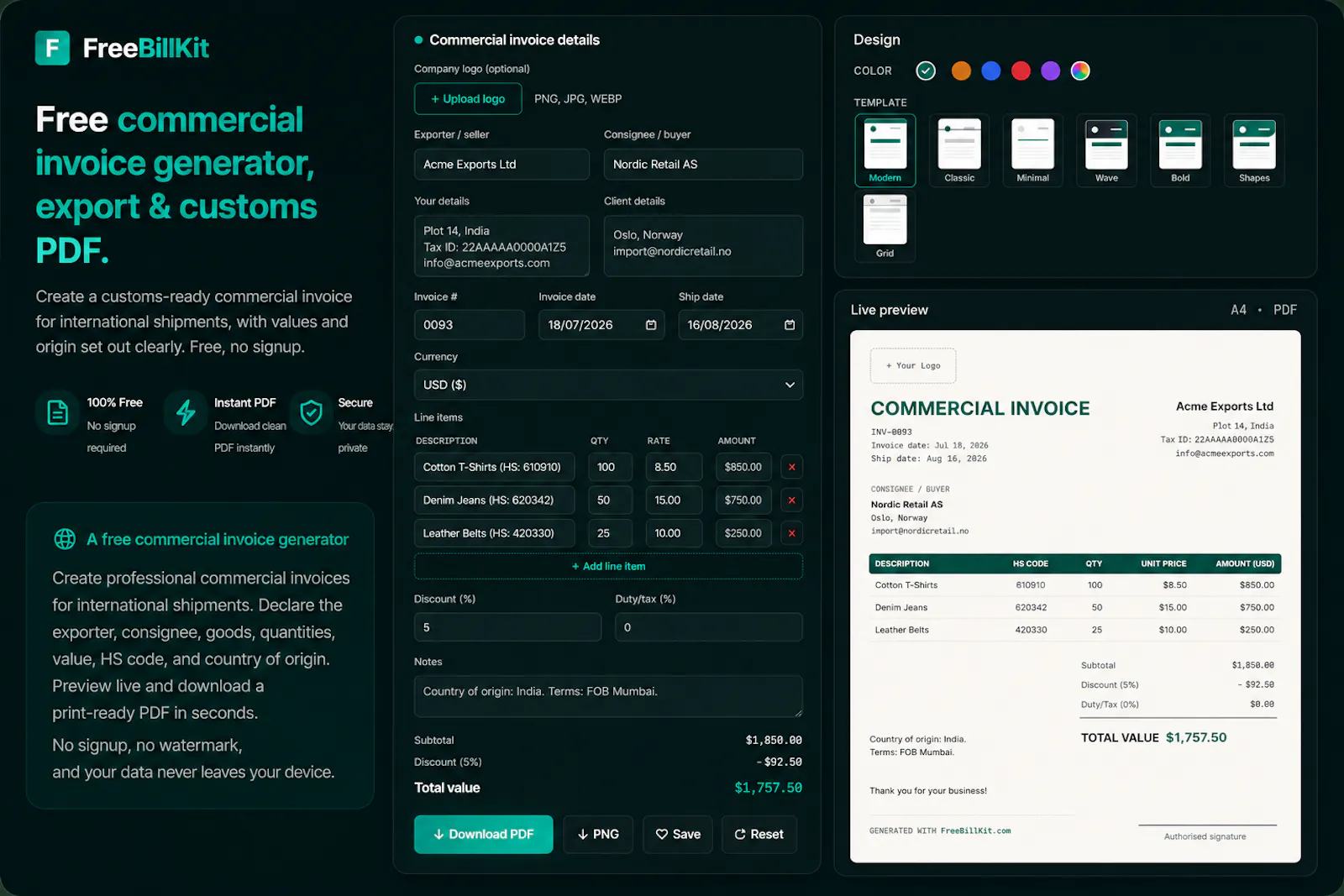
Task: Remove the Denim Jeans line item
Action: point(791,500)
